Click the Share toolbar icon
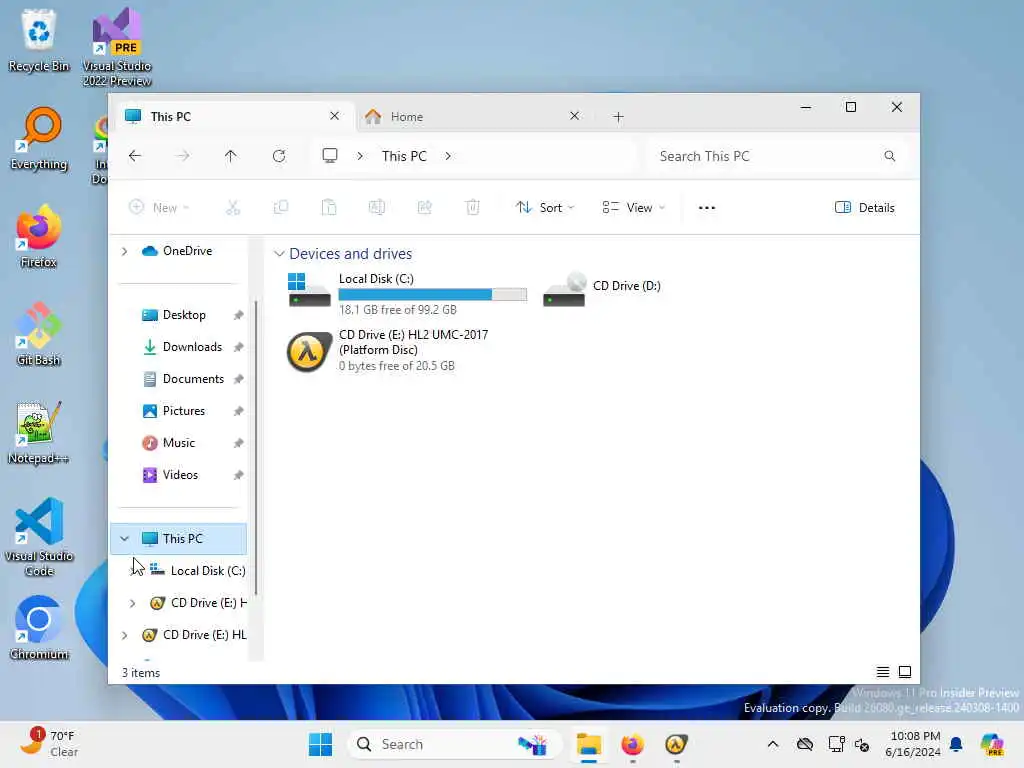 click(424, 208)
